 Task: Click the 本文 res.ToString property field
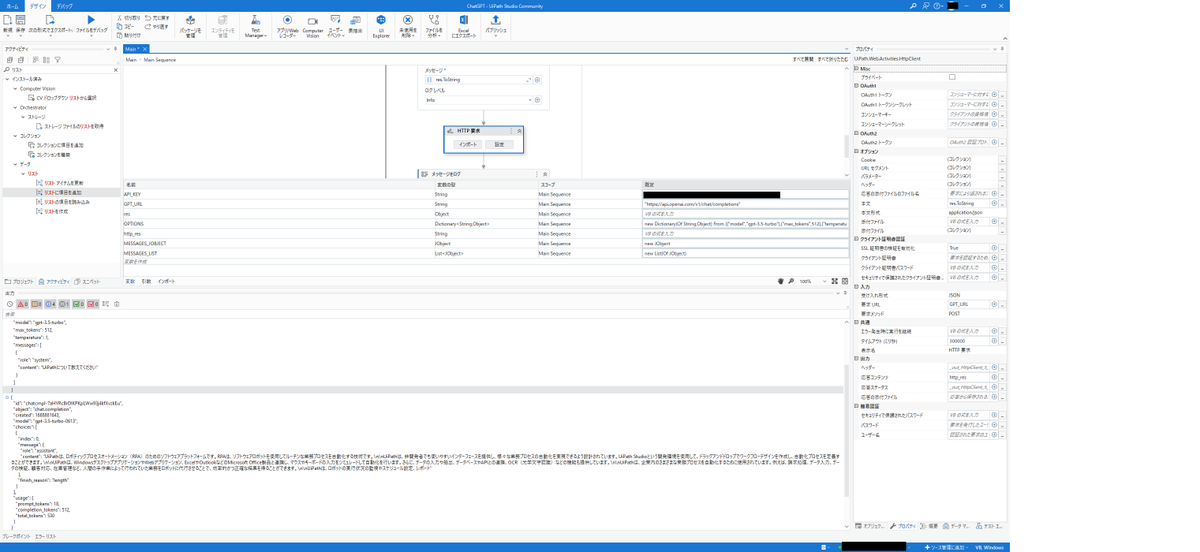969,202
